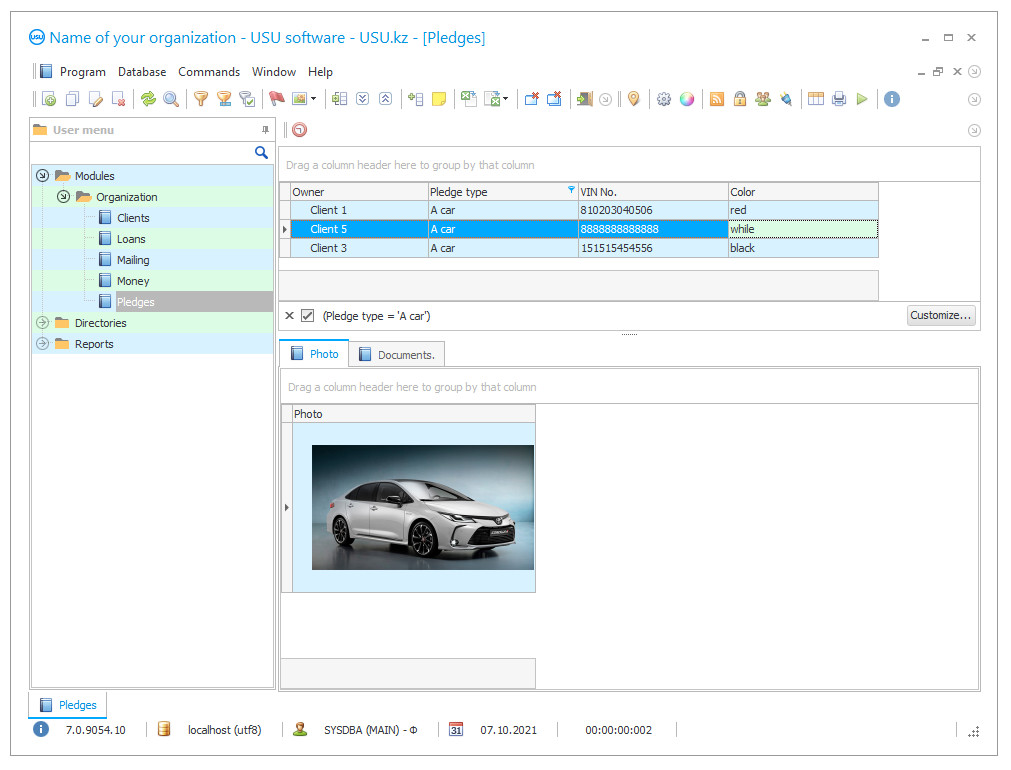This screenshot has height=770, width=1011.
Task: Click the Edit record pencil icon
Action: 95,99
